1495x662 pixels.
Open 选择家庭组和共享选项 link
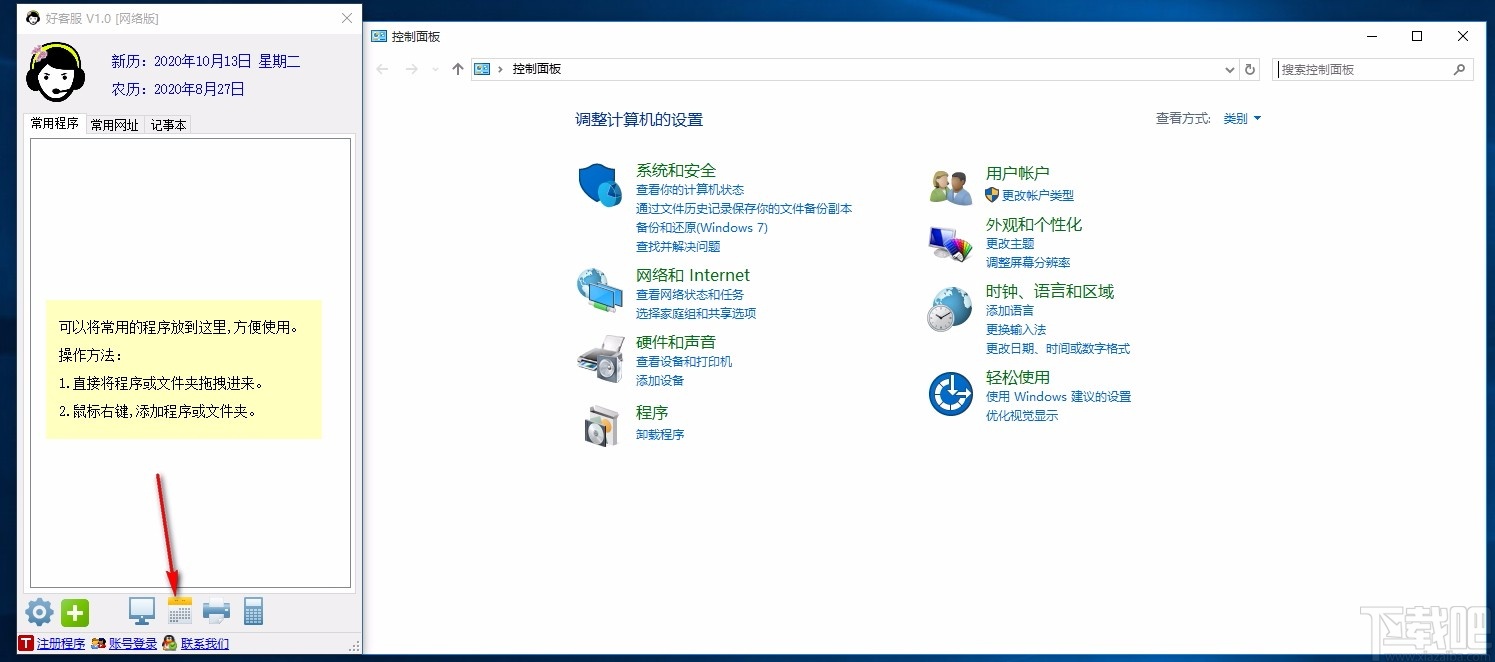(696, 313)
